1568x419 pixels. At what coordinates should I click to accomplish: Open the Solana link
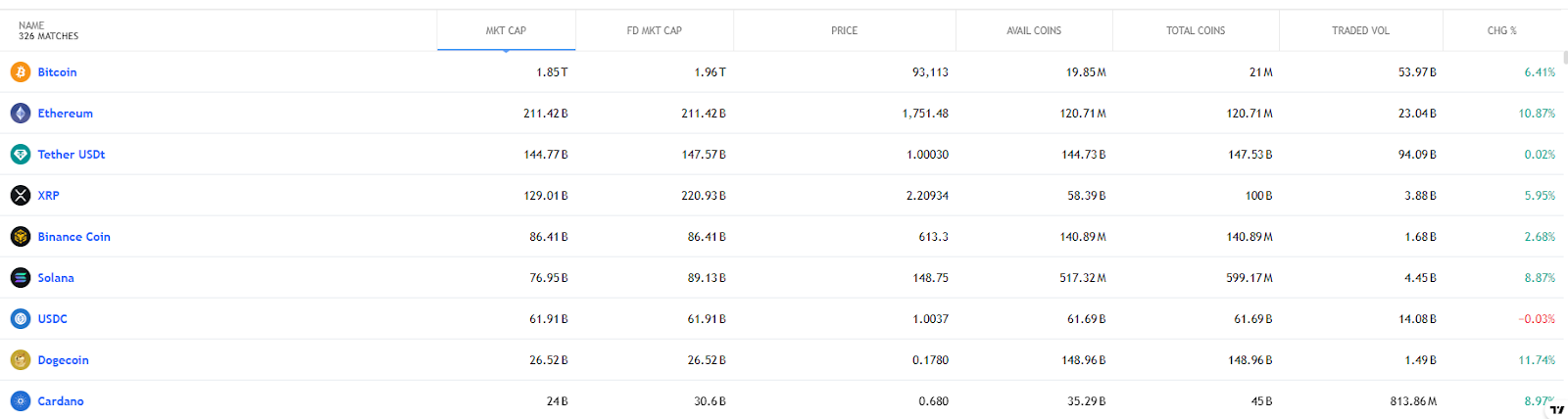coord(56,278)
